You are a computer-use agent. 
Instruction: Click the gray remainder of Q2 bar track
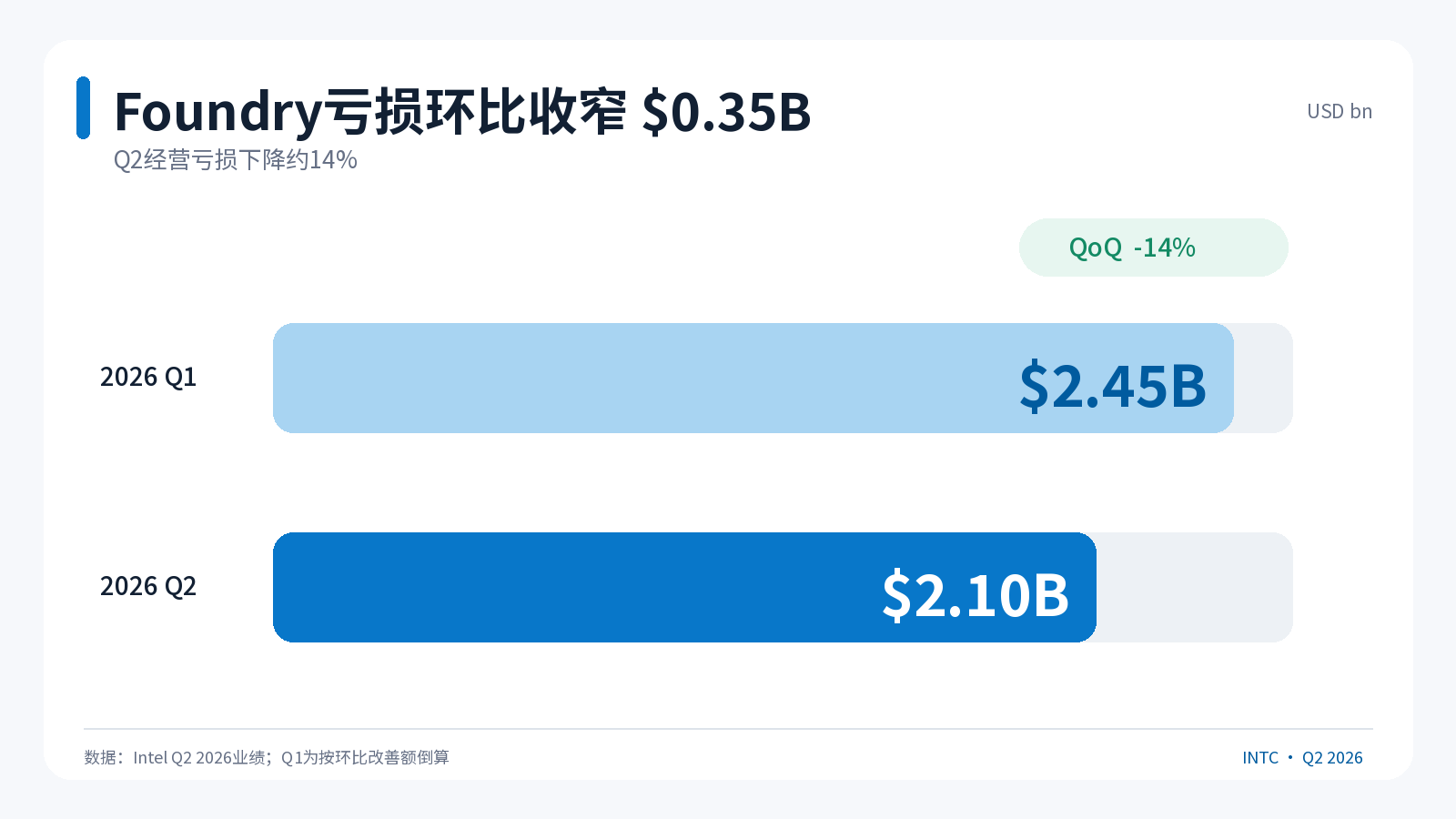pyautogui.click(x=1195, y=587)
